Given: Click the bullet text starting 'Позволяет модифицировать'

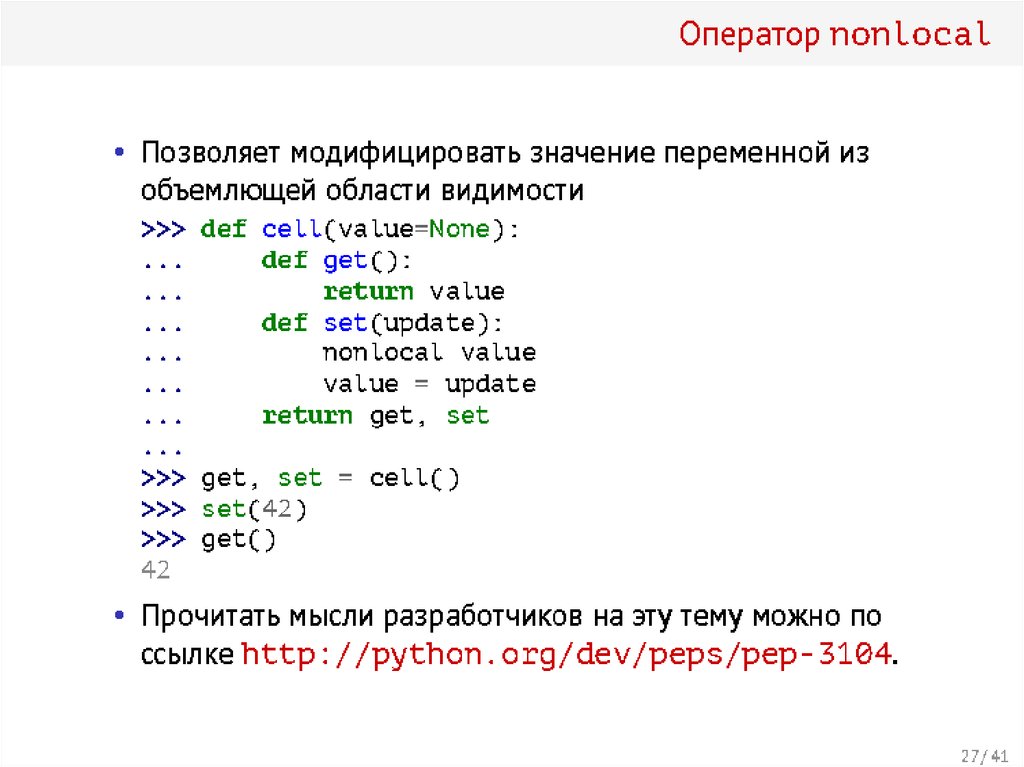Looking at the screenshot, I should (505, 154).
